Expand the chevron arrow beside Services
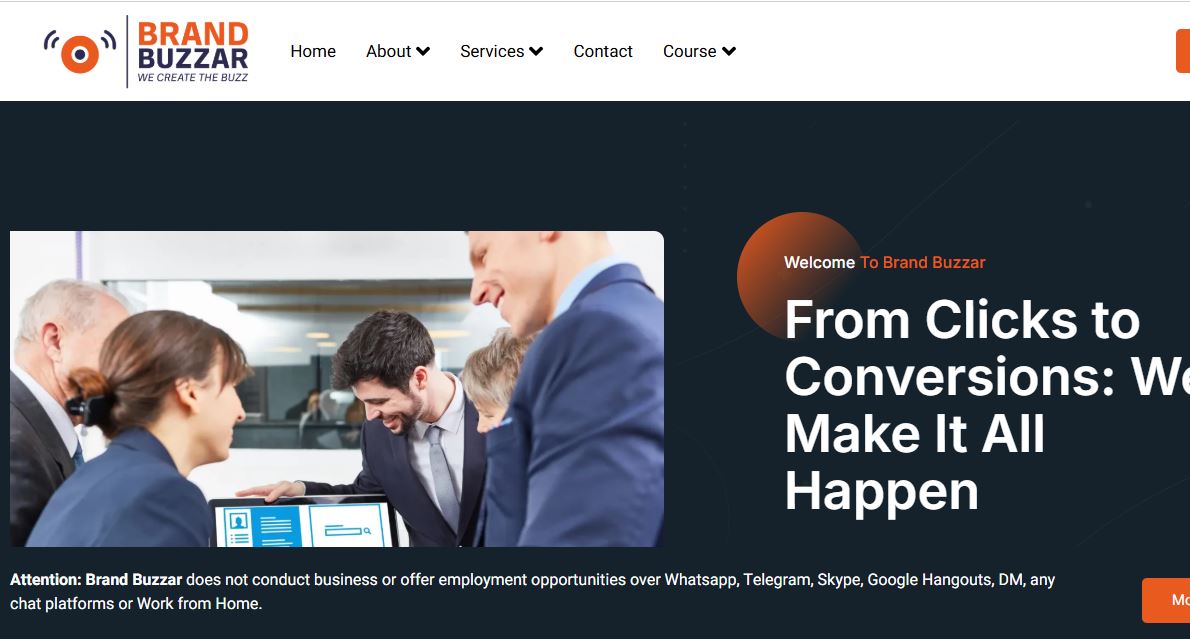This screenshot has width=1190, height=639. tap(536, 52)
